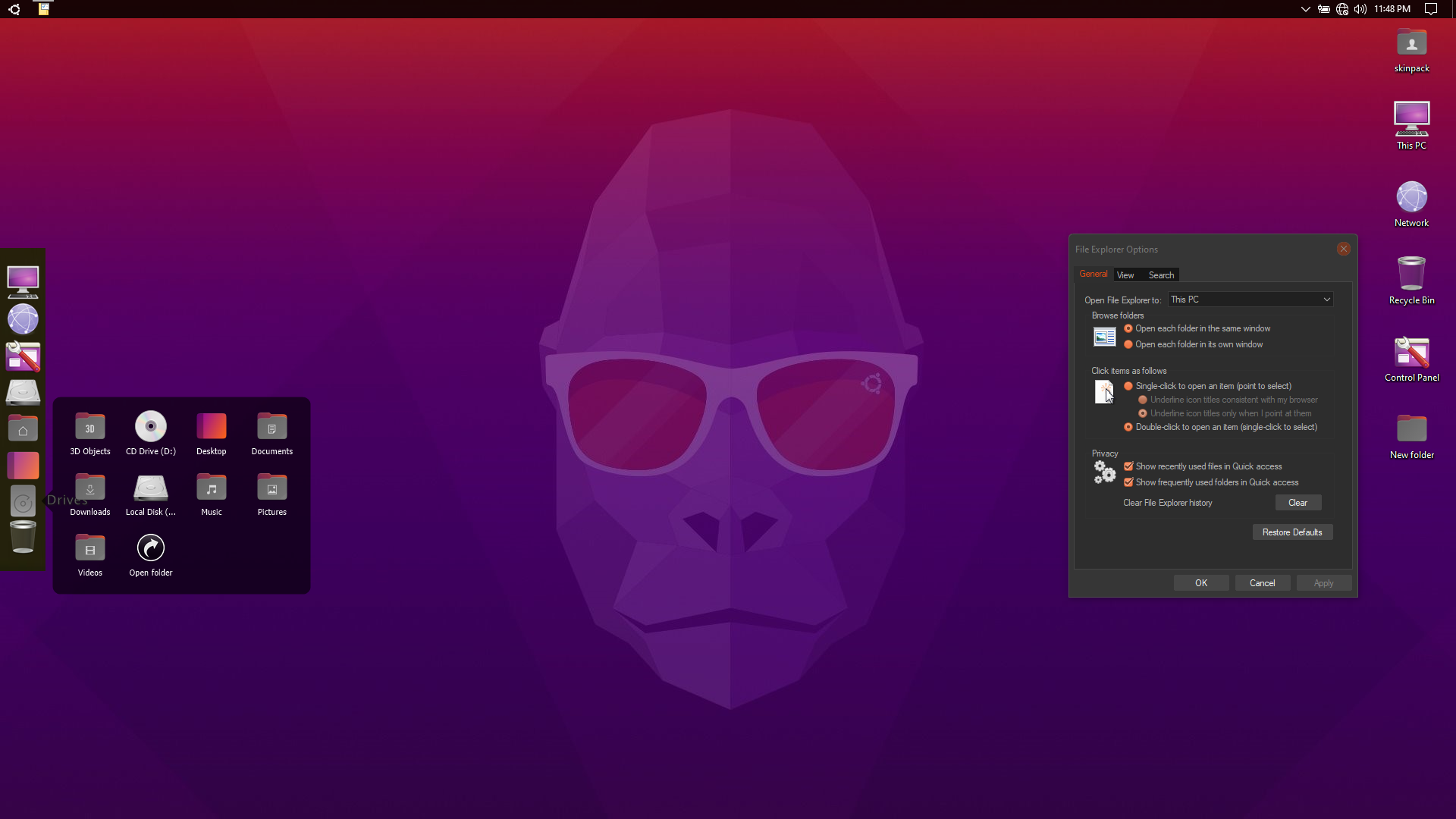Open the Local Disk drive icon
Image resolution: width=1456 pixels, height=819 pixels.
150,488
